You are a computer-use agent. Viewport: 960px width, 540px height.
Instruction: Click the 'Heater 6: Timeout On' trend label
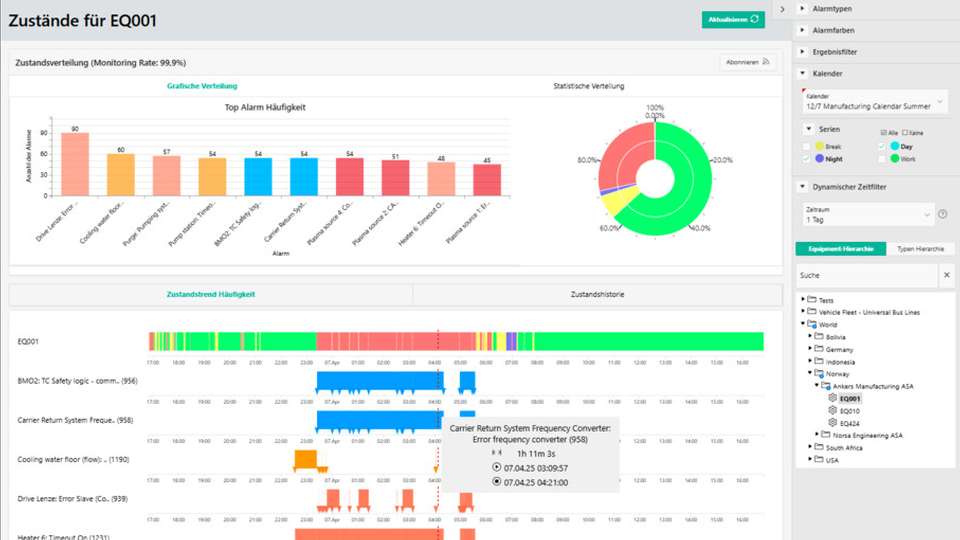coord(63,536)
